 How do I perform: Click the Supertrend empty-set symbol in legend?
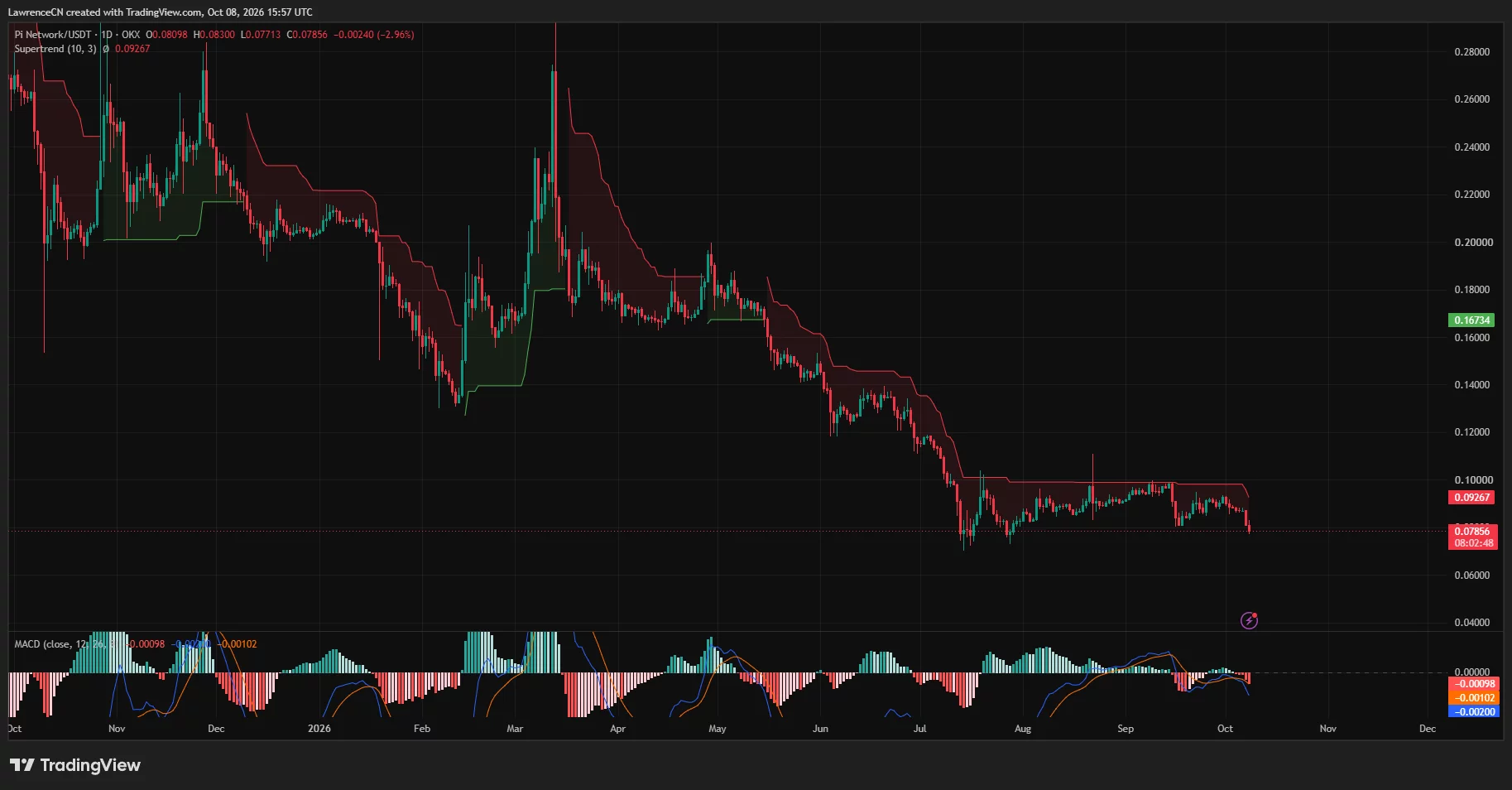[x=106, y=49]
